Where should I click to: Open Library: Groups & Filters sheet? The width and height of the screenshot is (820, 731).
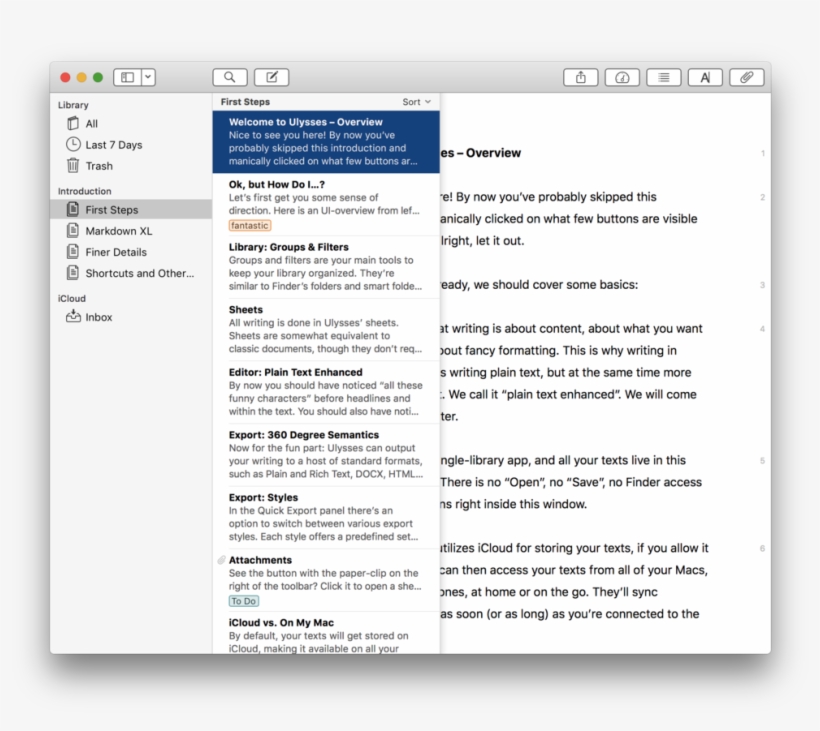pyautogui.click(x=326, y=267)
